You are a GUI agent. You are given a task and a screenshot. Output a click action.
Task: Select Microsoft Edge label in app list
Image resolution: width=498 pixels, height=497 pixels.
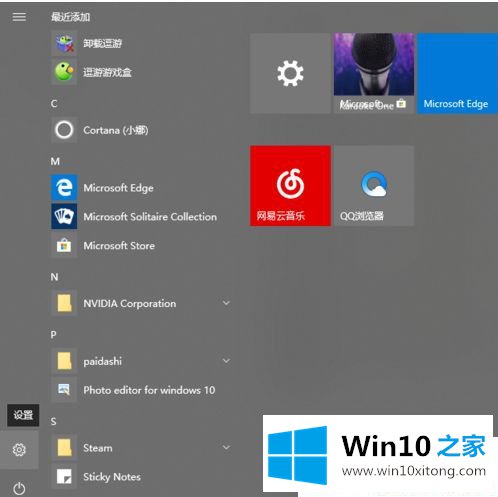(118, 188)
